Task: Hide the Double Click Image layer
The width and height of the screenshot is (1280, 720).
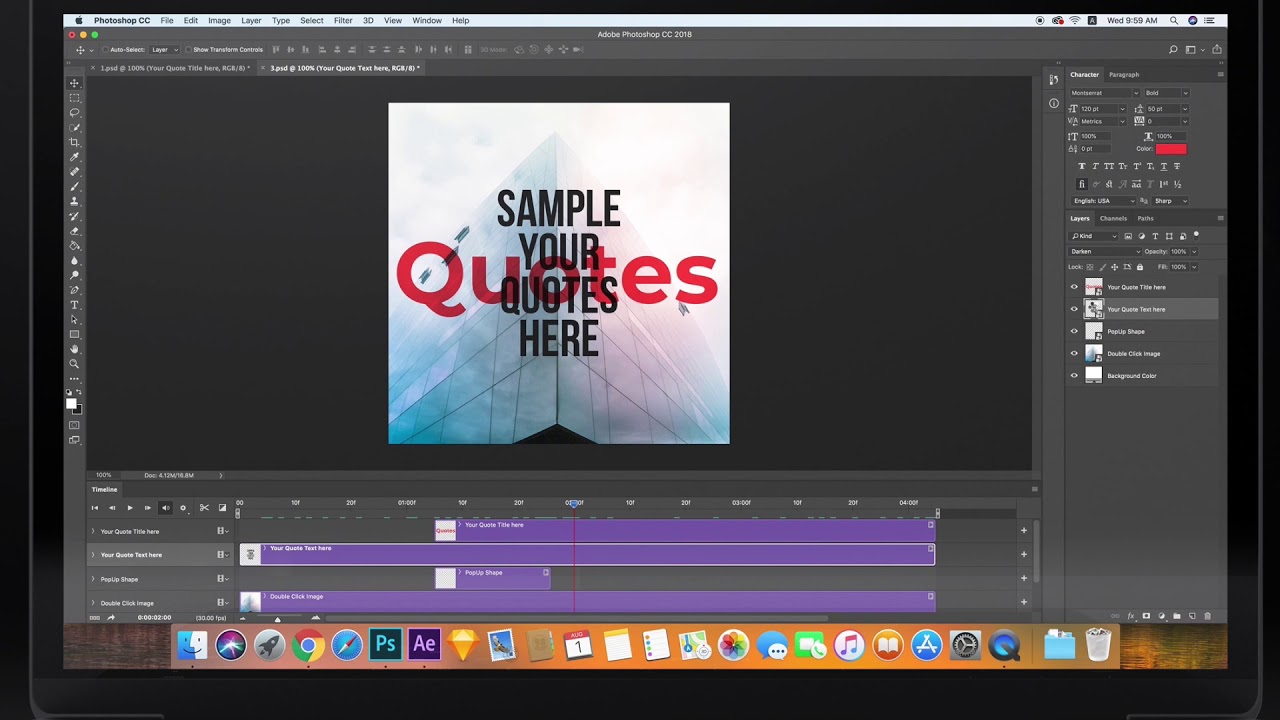Action: 1075,353
